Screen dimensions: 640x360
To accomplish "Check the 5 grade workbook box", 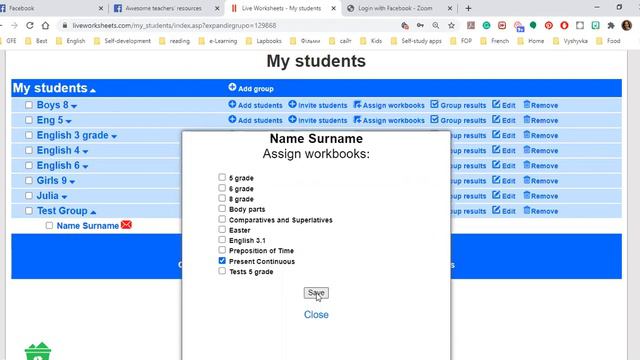I will (222, 177).
